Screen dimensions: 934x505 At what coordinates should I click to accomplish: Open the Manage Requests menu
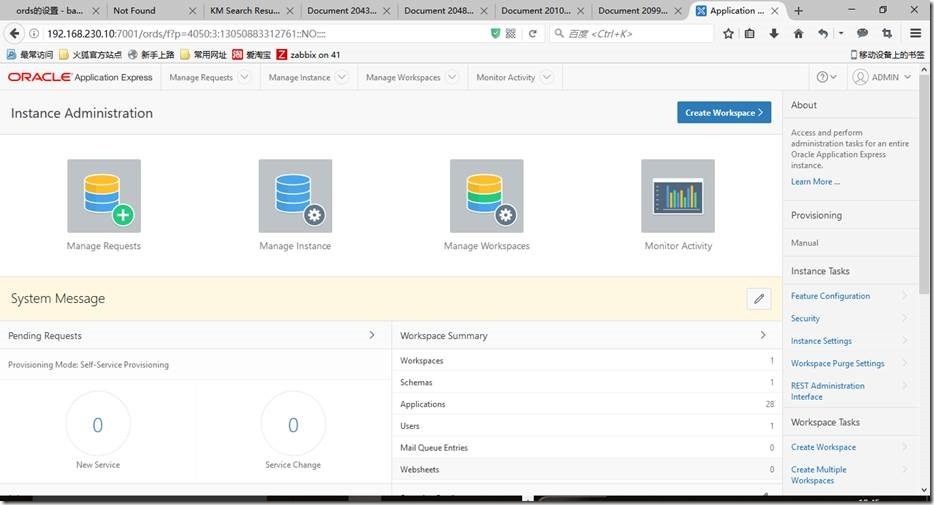coord(201,77)
